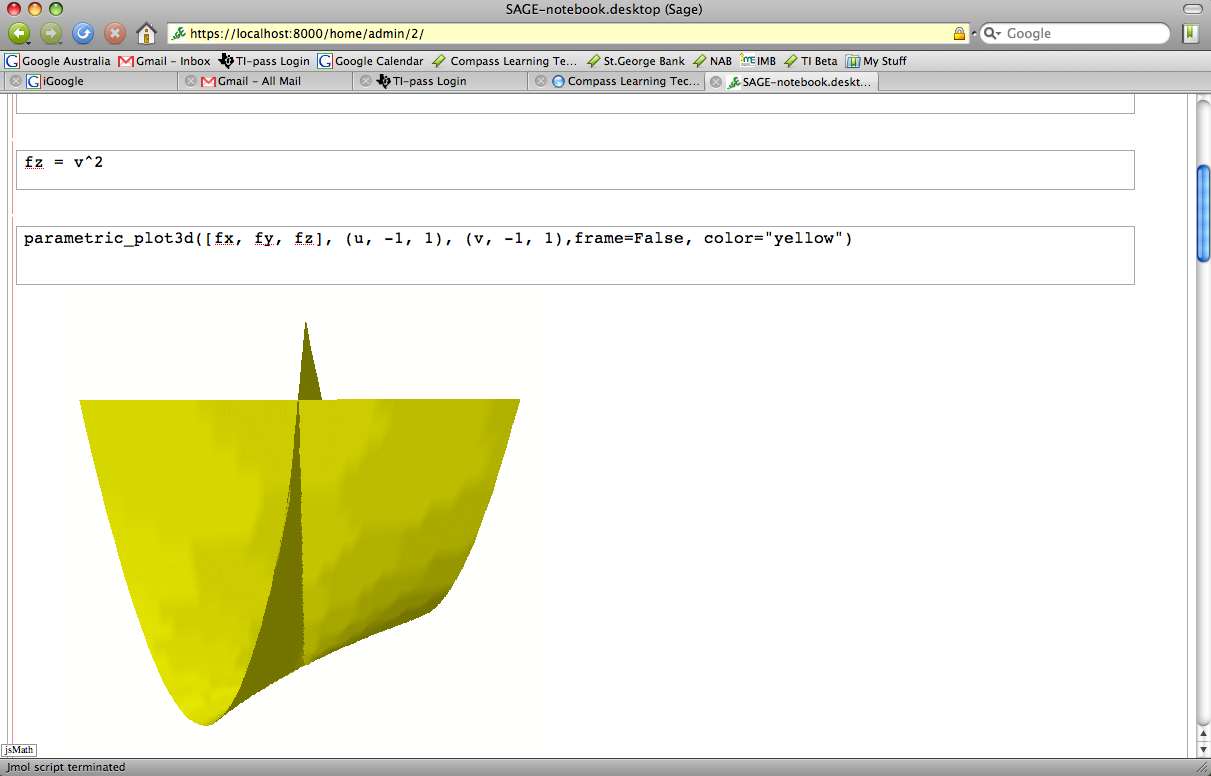Close the iGoogle tab

tap(15, 81)
